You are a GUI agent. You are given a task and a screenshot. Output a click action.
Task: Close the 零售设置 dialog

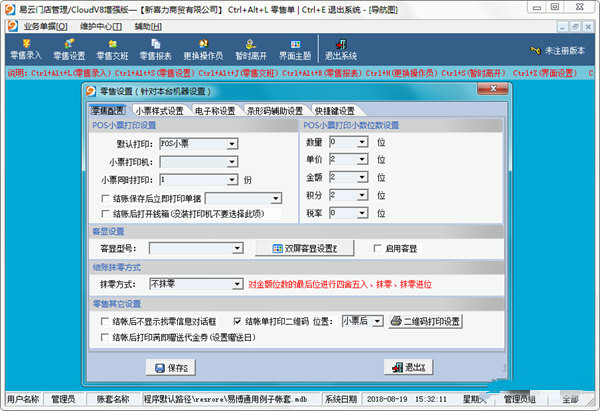pyautogui.click(x=493, y=89)
